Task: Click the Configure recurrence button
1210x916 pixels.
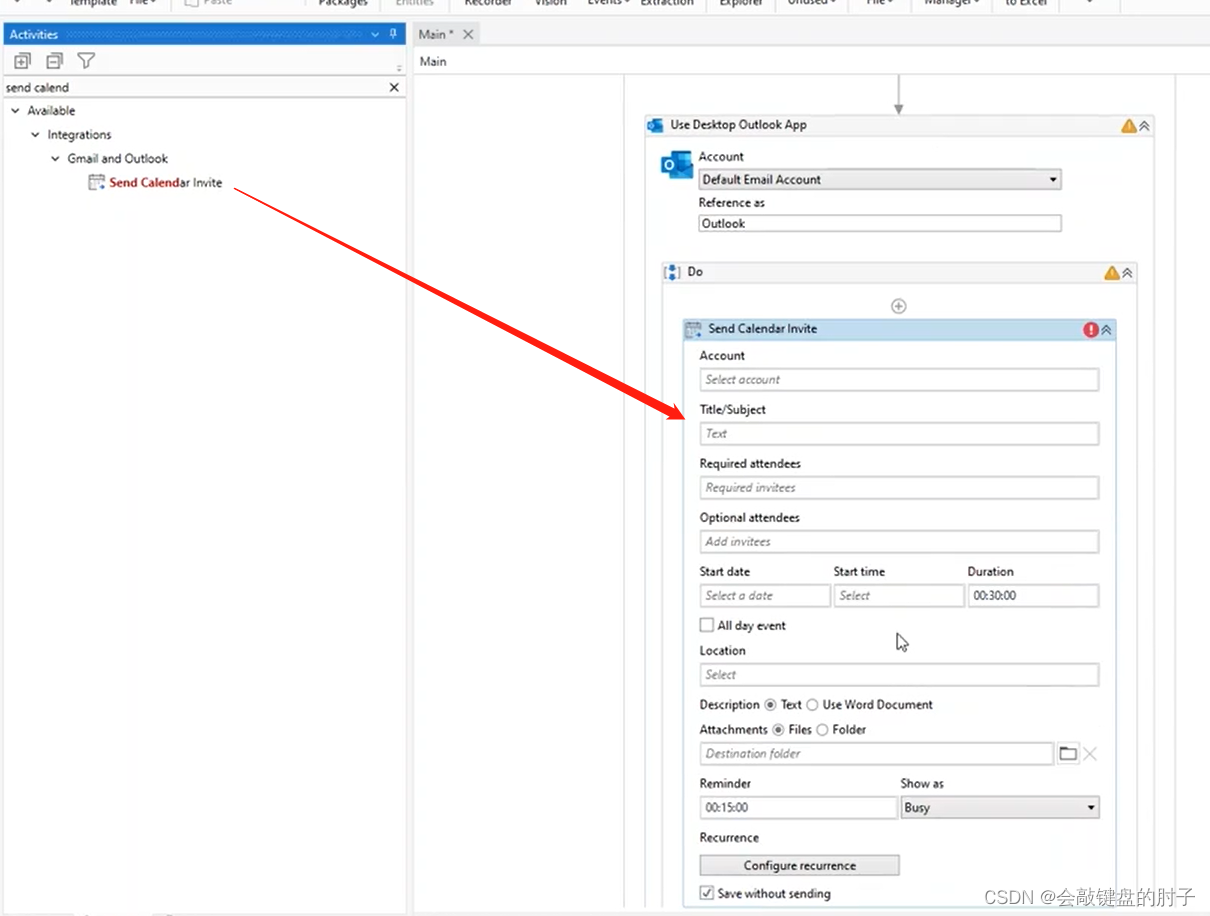Action: click(800, 865)
